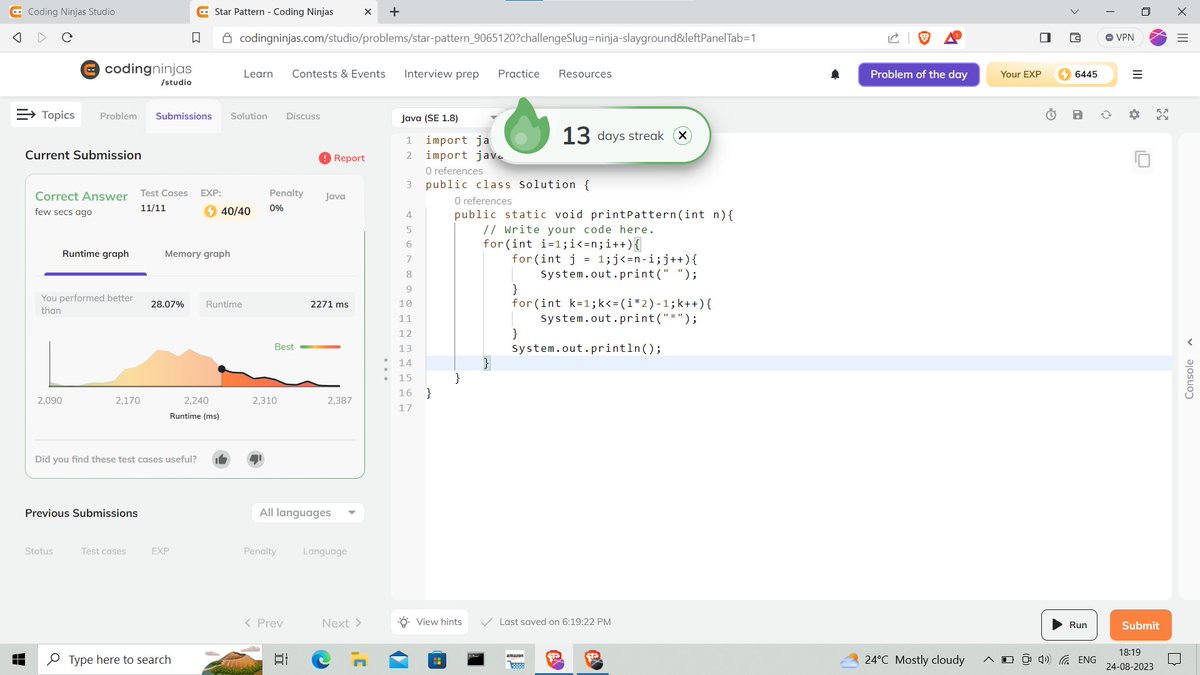Switch to the Submissions tab
Viewport: 1200px width, 675px height.
[x=184, y=116]
